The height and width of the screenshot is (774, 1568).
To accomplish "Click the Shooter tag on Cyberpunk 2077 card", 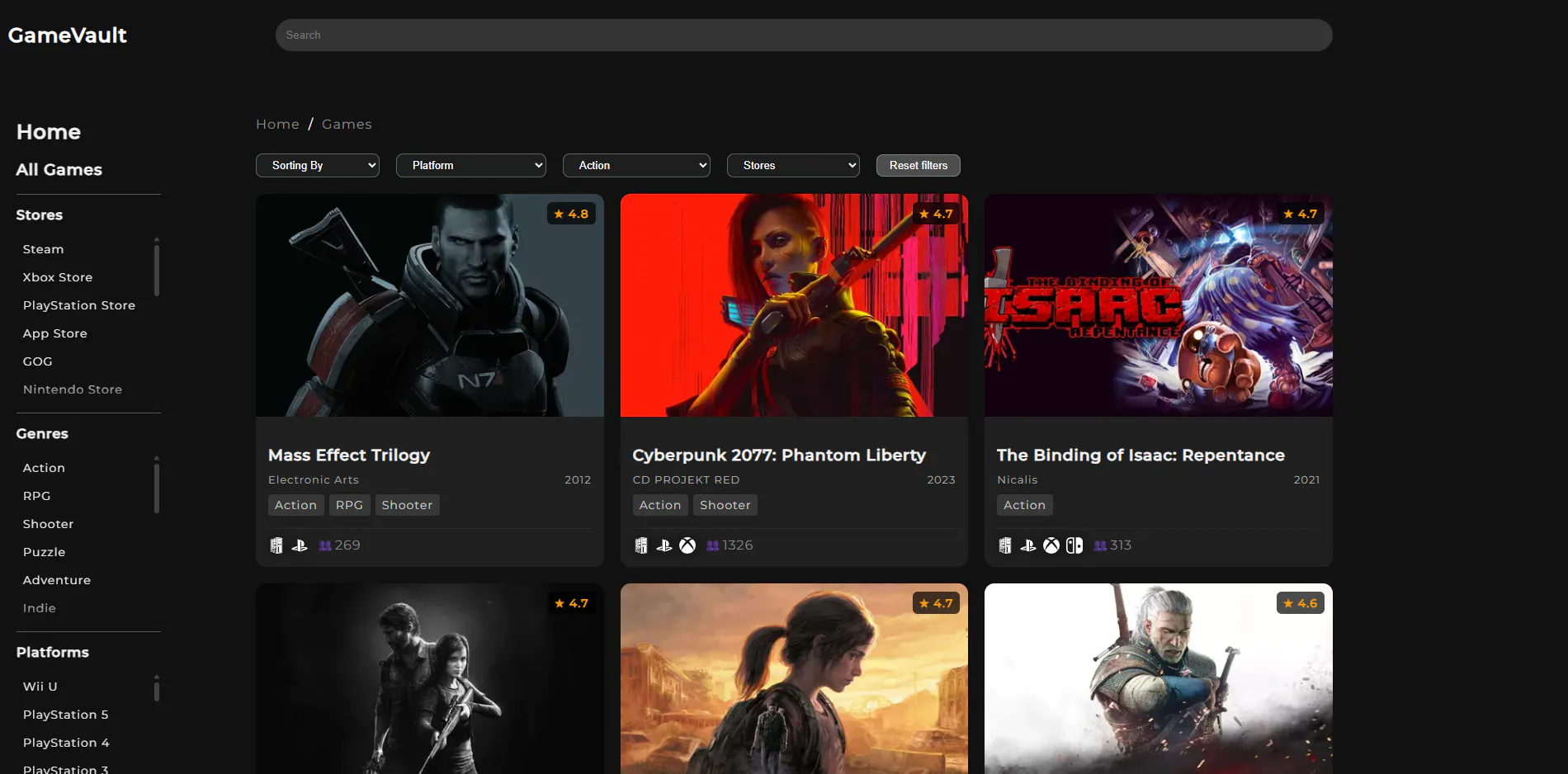I will click(x=725, y=505).
